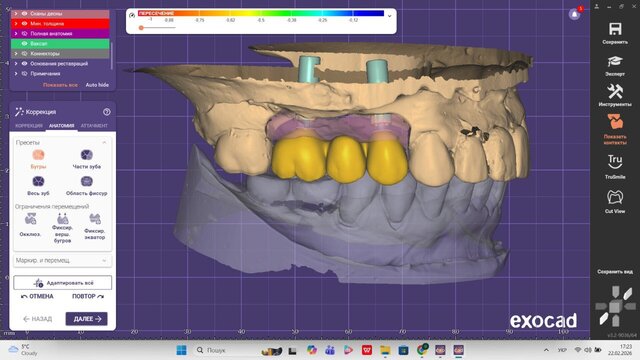This screenshot has width=640, height=360.
Task: Click Сохранить вид button
Action: 615,271
